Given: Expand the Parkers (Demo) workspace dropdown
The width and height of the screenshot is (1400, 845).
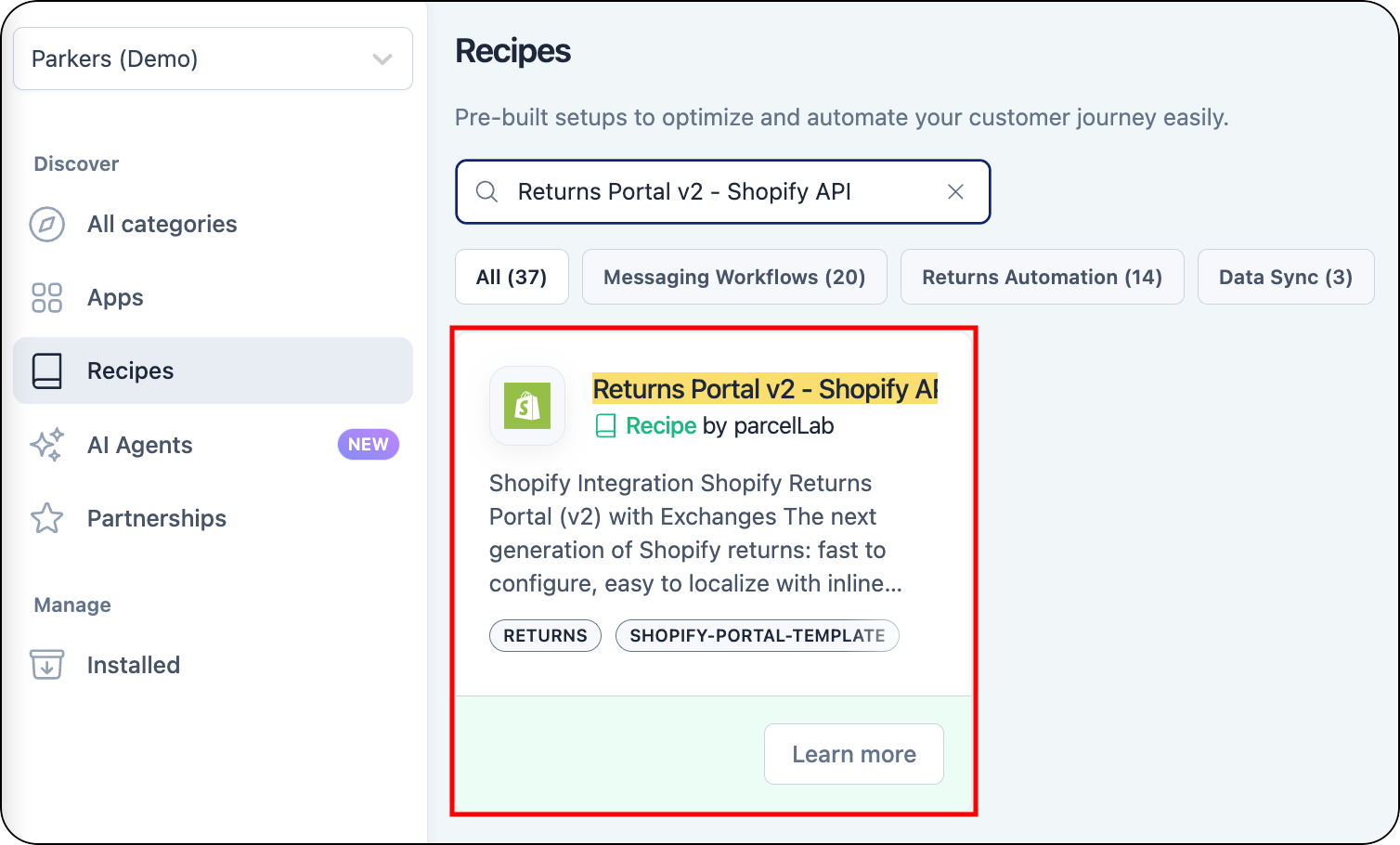Looking at the screenshot, I should [213, 58].
